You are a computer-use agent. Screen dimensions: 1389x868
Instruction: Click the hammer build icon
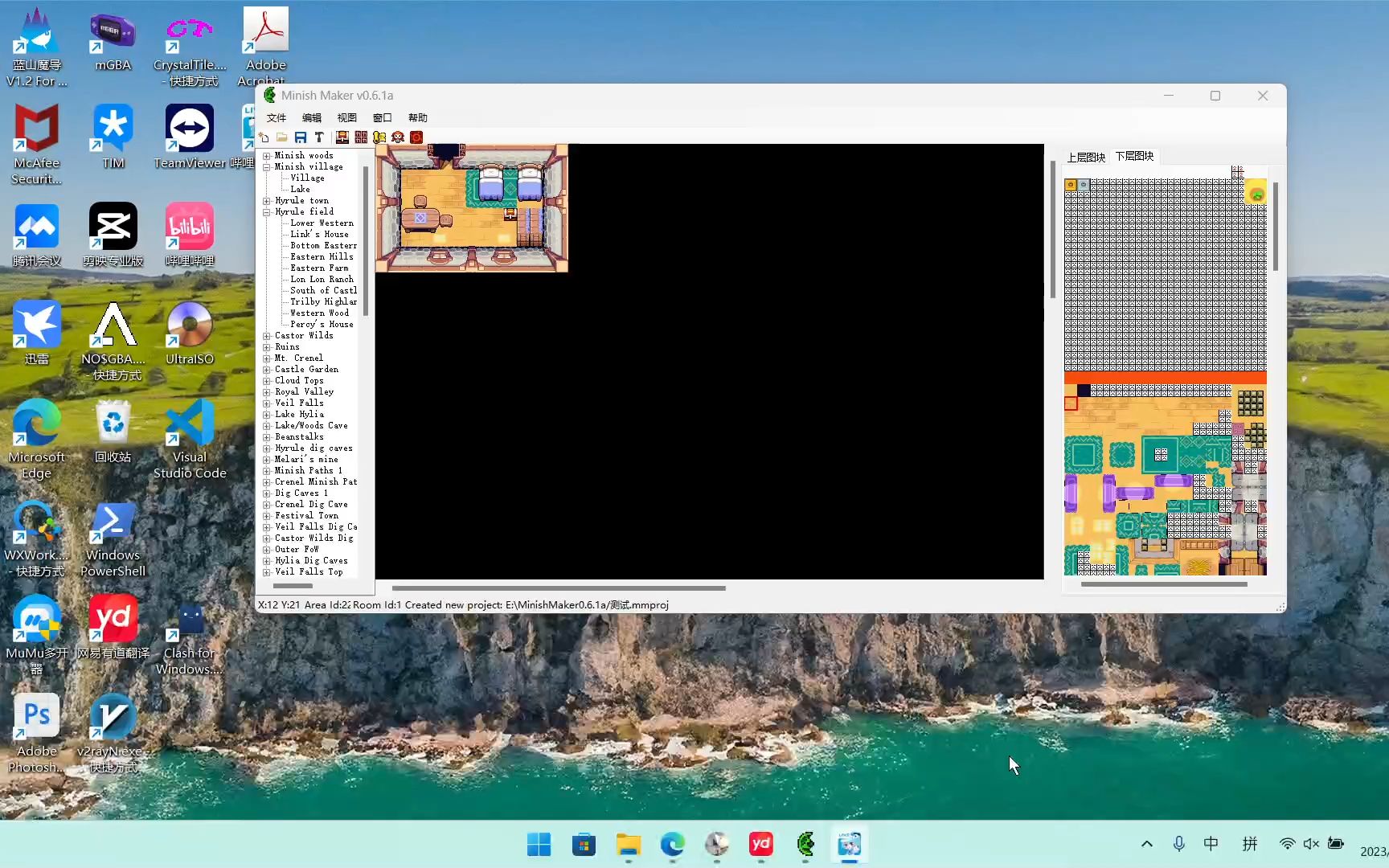click(319, 137)
